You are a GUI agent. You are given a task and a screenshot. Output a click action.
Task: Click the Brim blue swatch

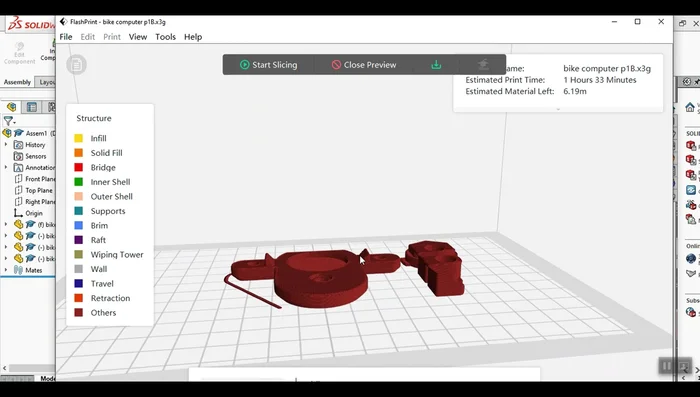(79, 226)
